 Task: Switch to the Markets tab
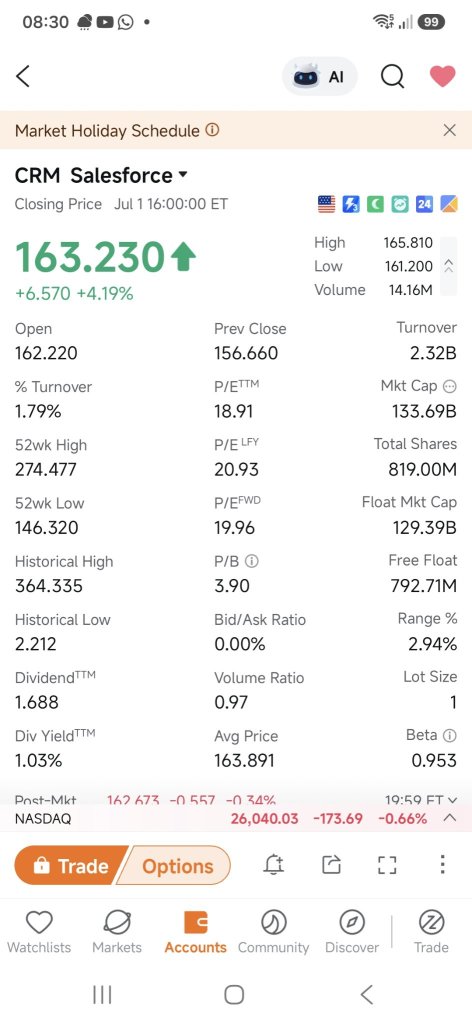[x=117, y=933]
